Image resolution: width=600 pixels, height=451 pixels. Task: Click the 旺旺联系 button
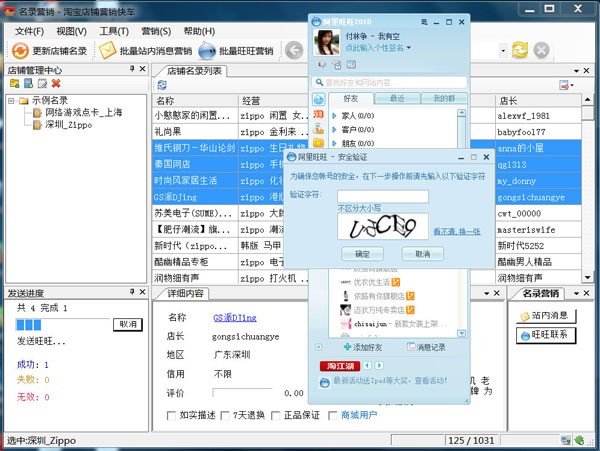coord(546,335)
